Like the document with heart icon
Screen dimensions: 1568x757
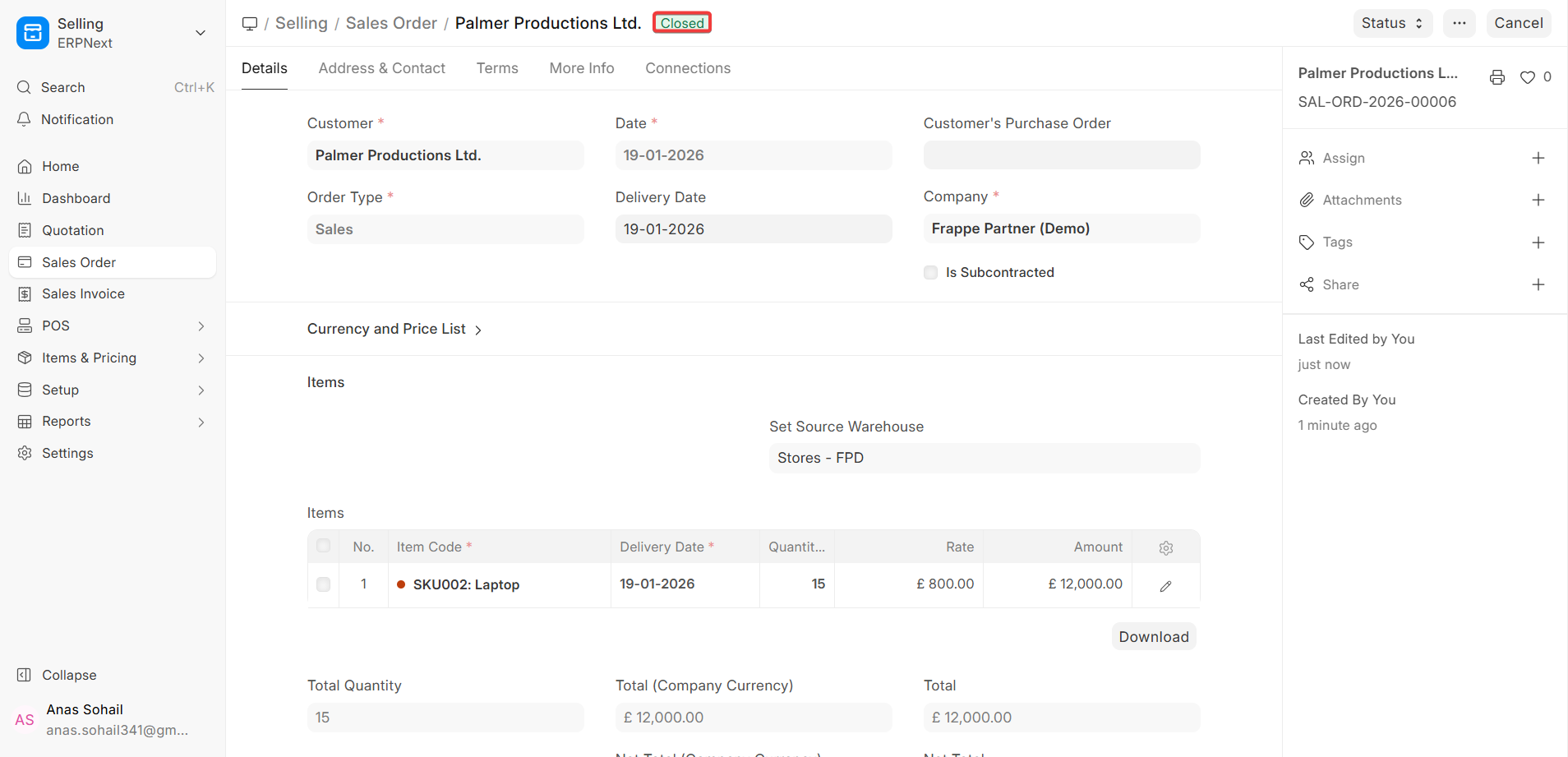pyautogui.click(x=1527, y=77)
